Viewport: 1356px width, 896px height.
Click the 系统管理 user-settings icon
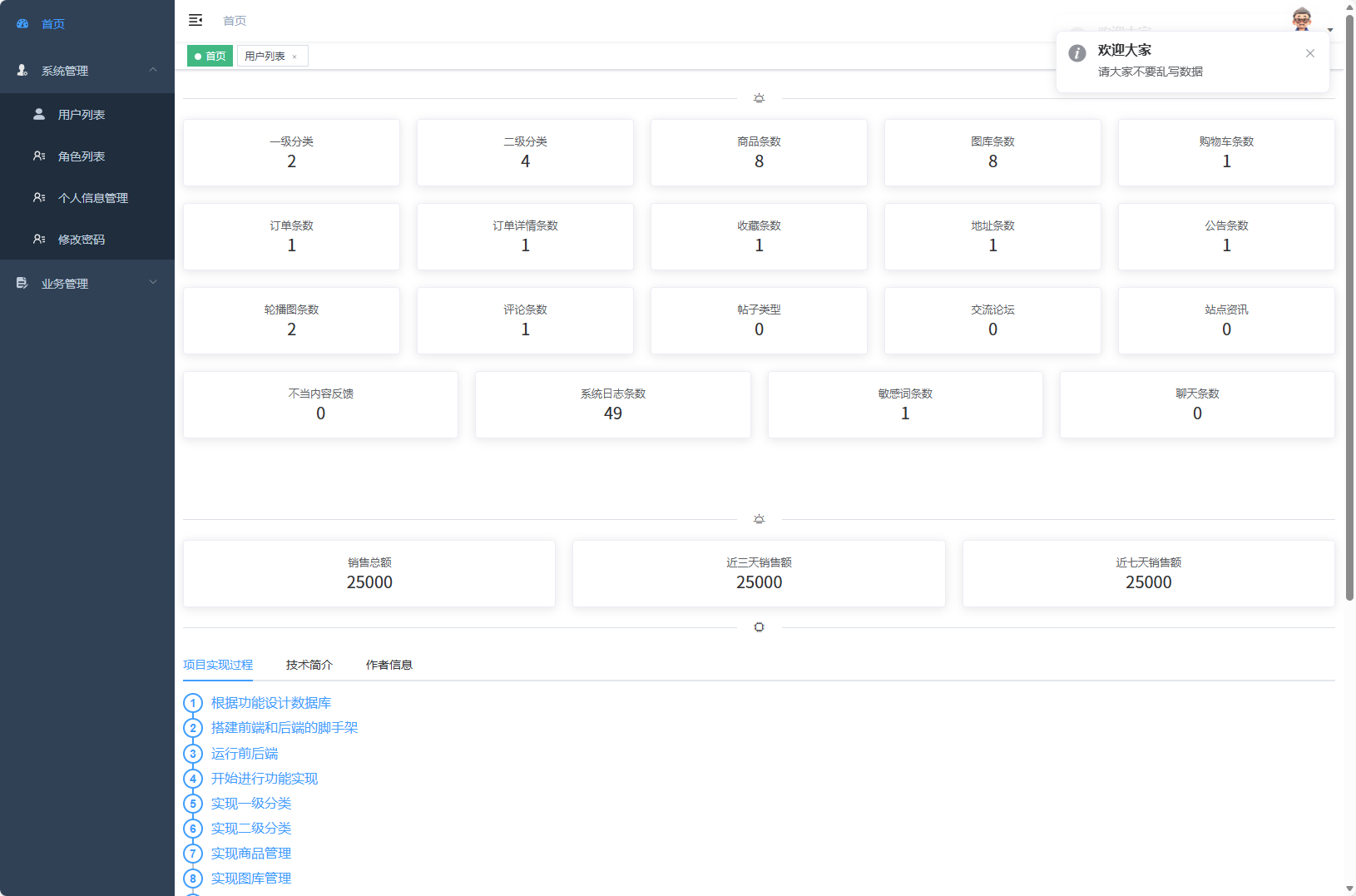click(x=22, y=71)
